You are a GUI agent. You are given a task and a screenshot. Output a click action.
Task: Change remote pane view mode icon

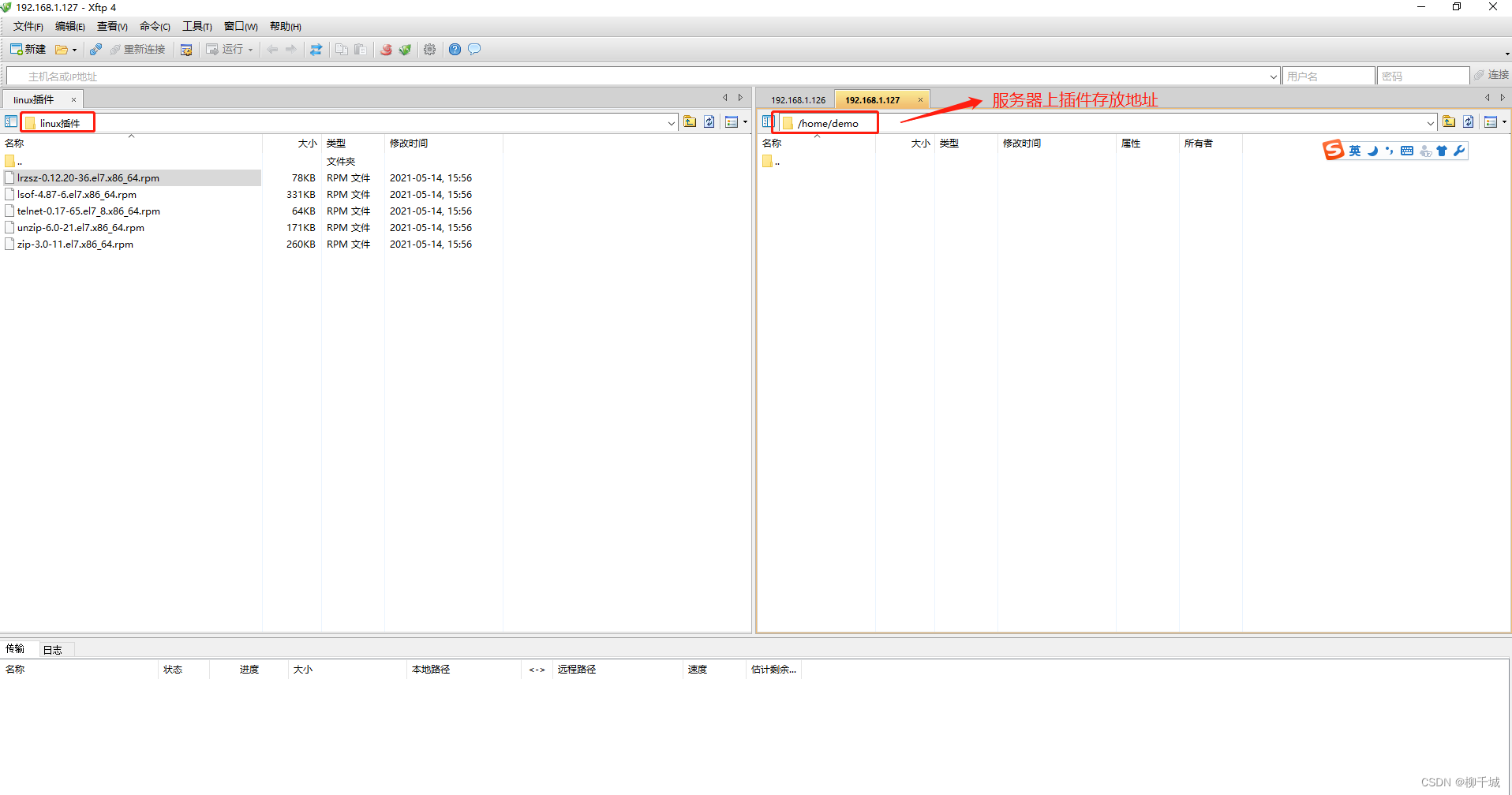[1491, 122]
